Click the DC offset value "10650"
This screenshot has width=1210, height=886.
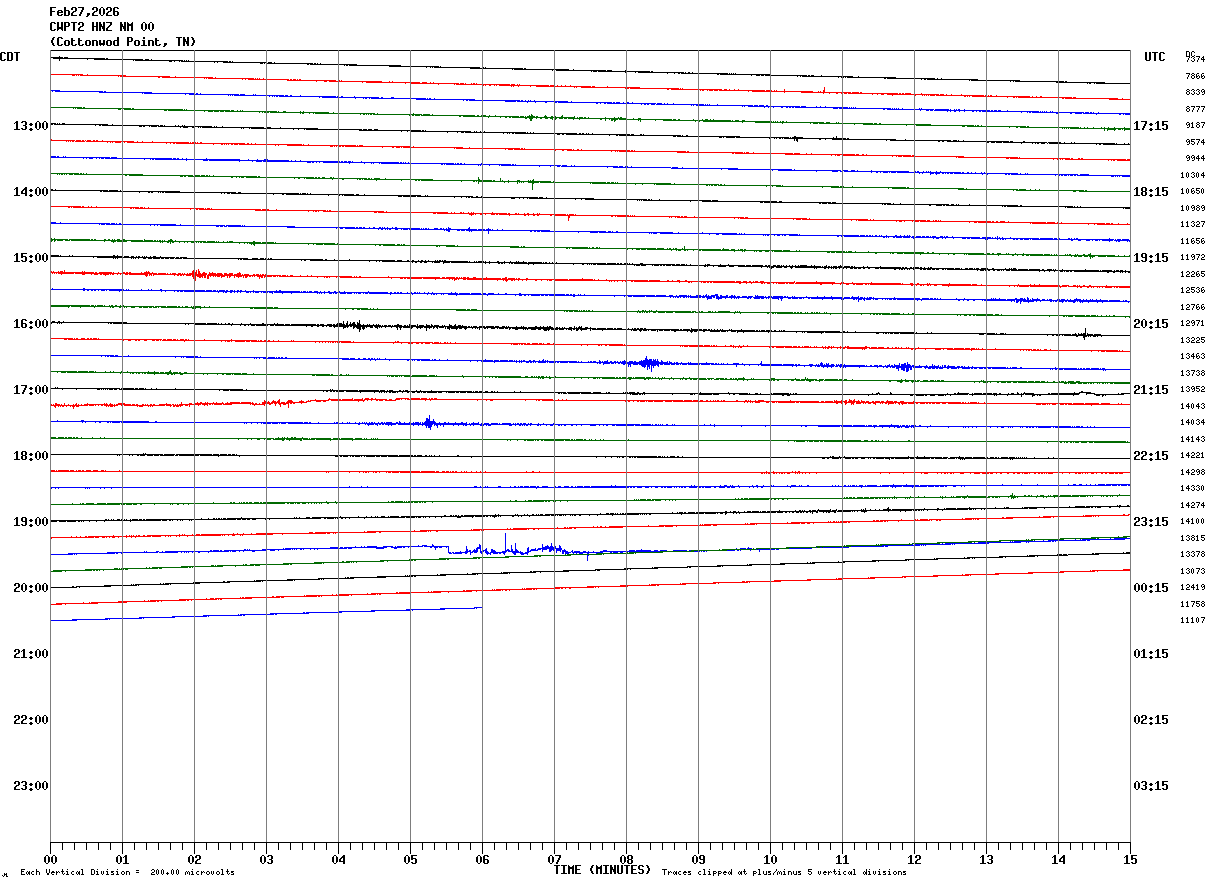pyautogui.click(x=1192, y=191)
